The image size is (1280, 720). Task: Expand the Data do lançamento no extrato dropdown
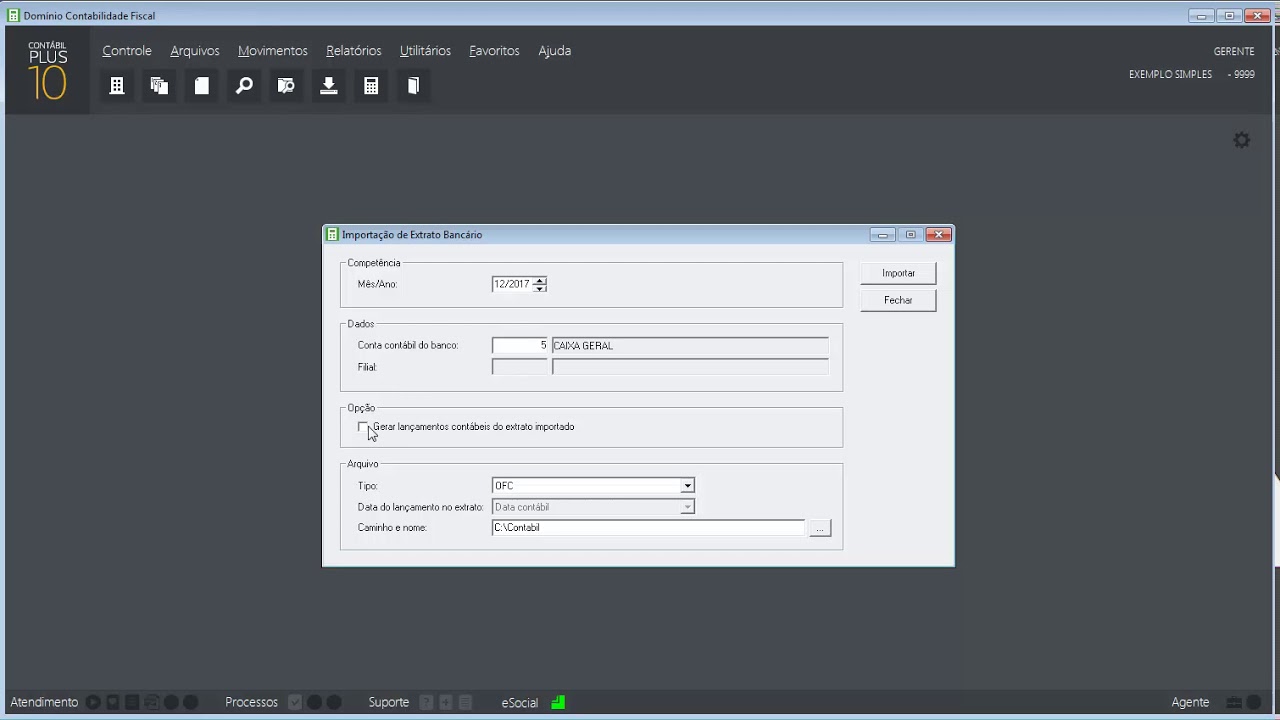pyautogui.click(x=687, y=507)
